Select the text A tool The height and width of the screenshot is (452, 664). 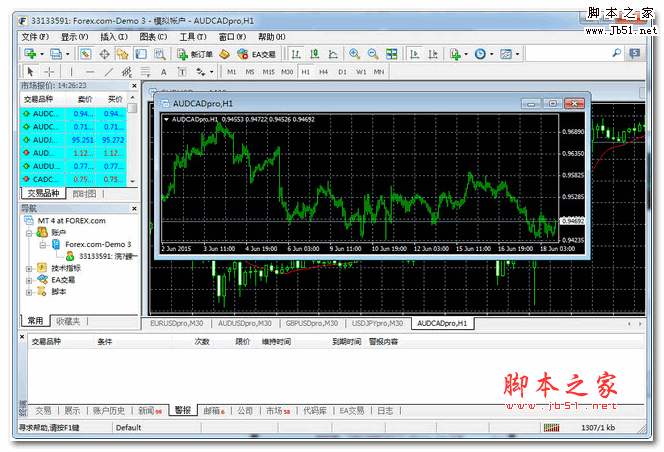coord(163,72)
